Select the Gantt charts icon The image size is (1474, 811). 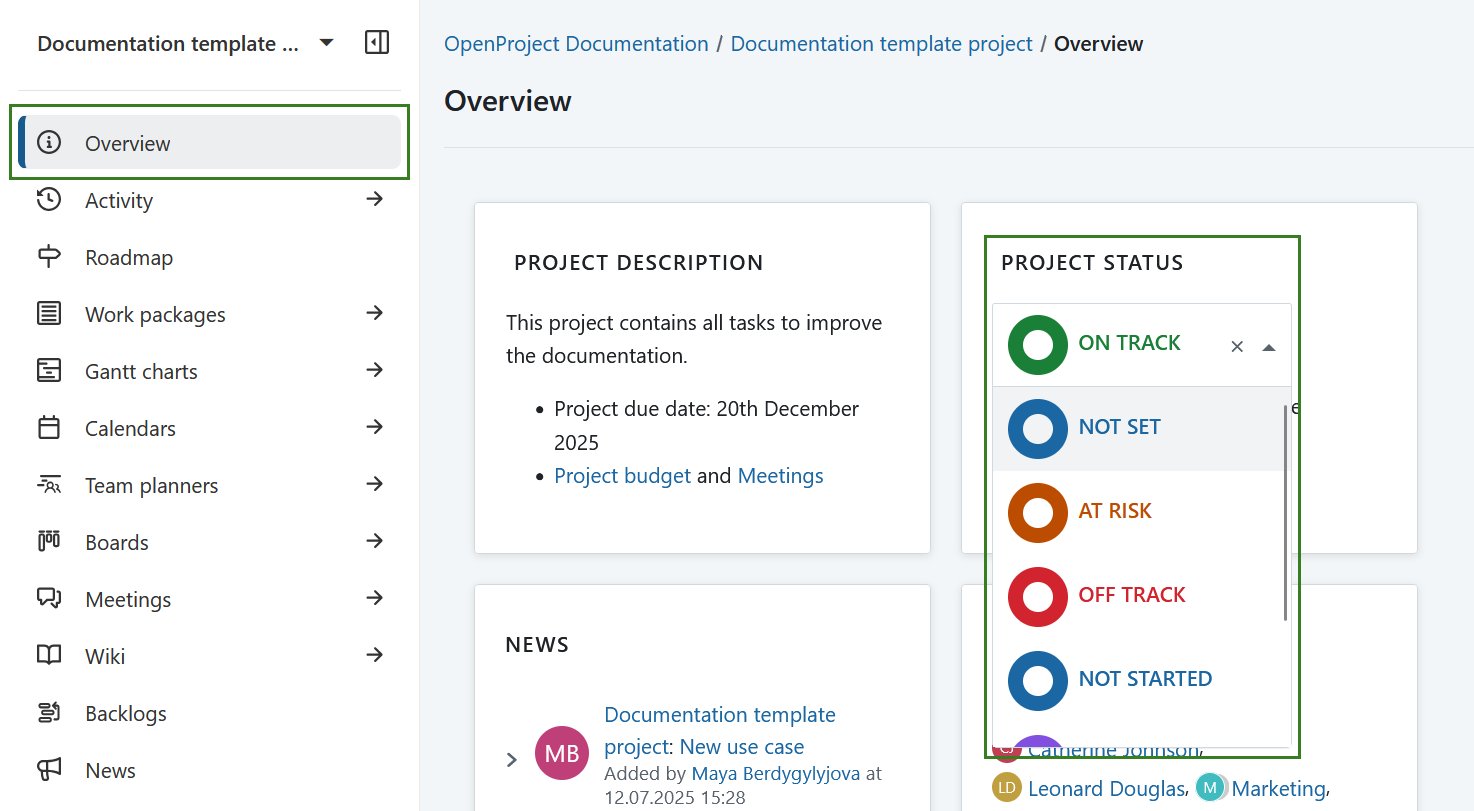[48, 370]
